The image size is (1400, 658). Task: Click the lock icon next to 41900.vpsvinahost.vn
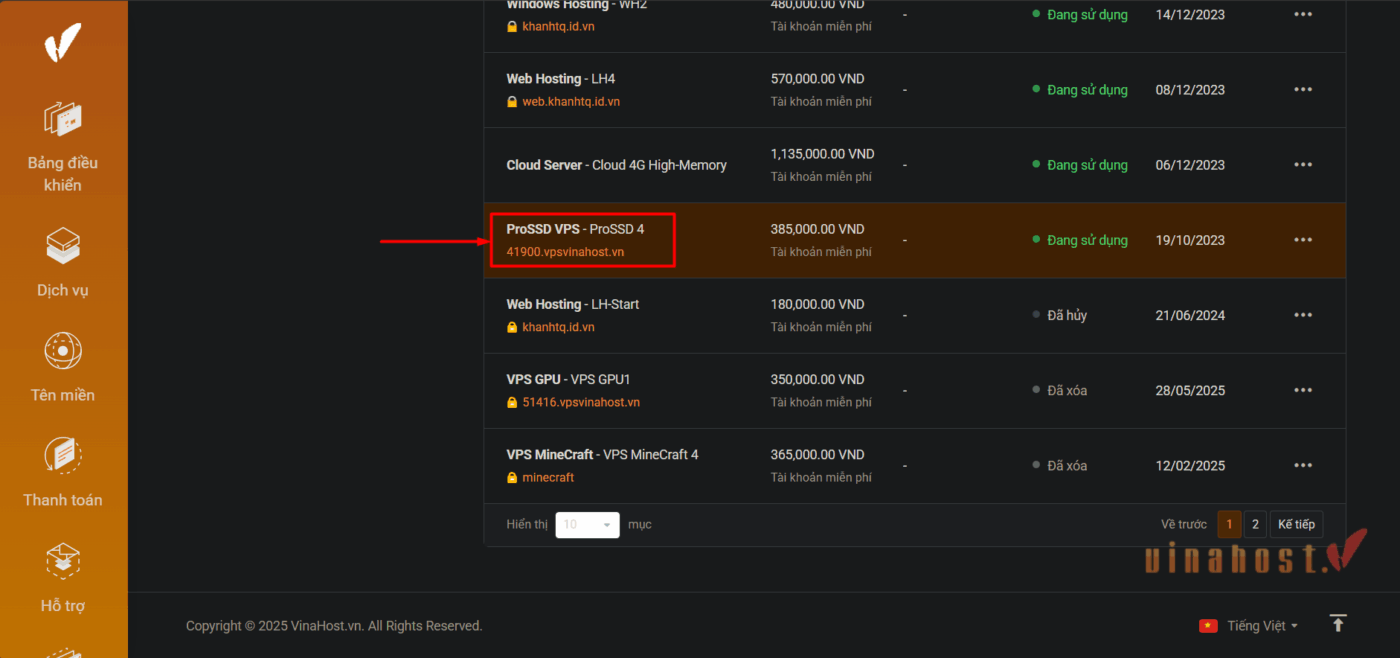(509, 252)
